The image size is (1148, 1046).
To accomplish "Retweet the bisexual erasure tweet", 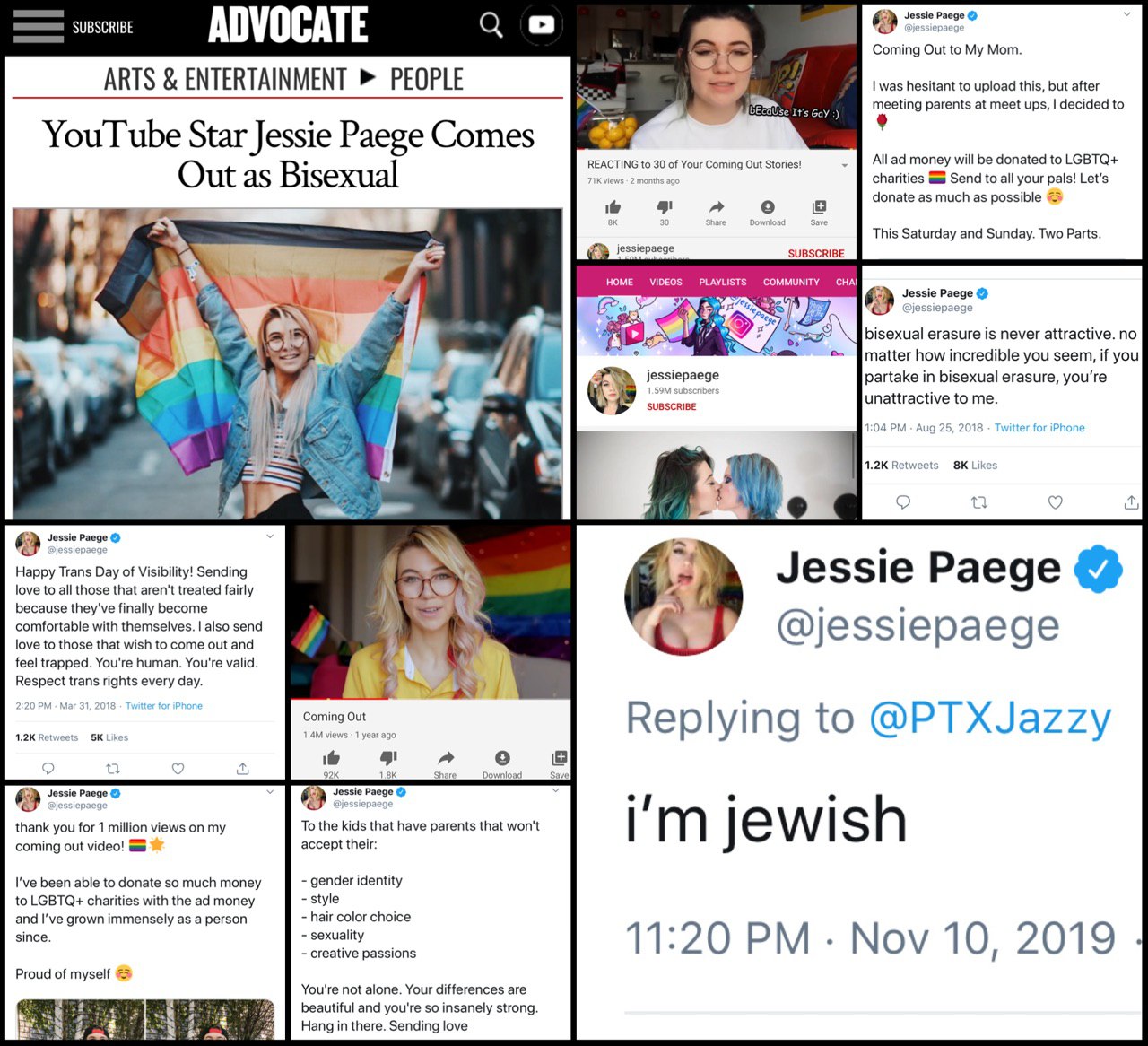I will (979, 502).
